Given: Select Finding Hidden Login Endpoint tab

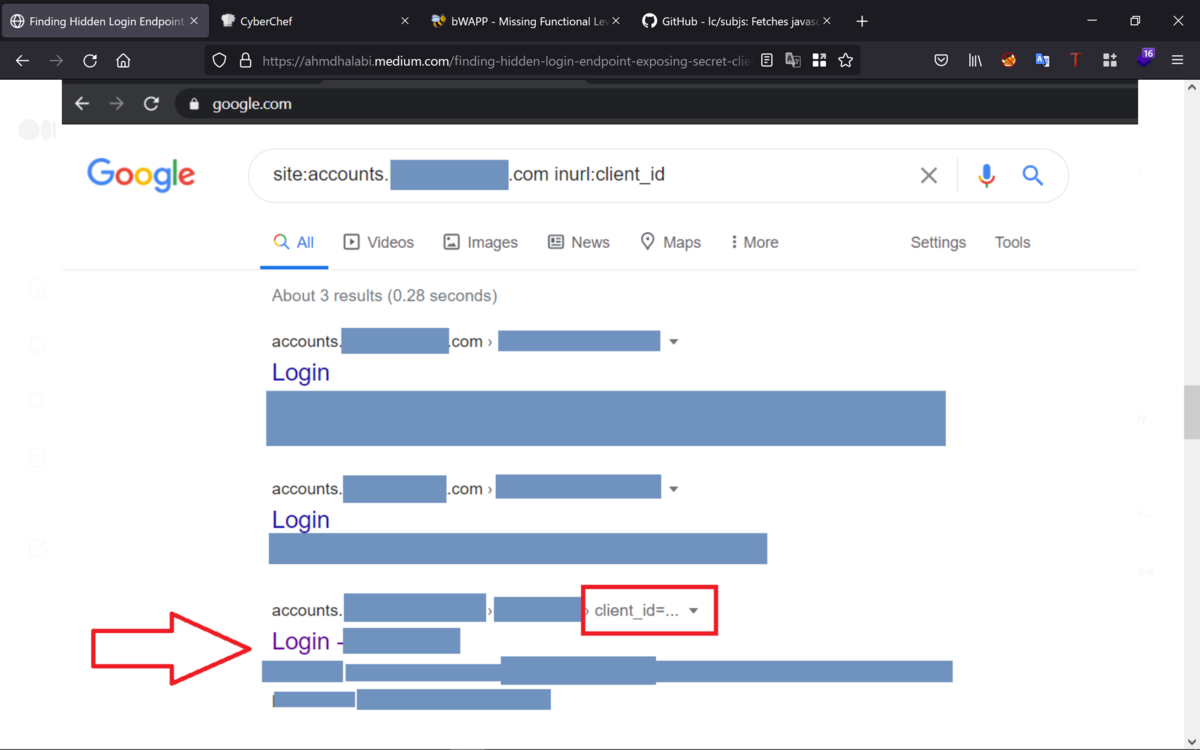Looking at the screenshot, I should [104, 21].
